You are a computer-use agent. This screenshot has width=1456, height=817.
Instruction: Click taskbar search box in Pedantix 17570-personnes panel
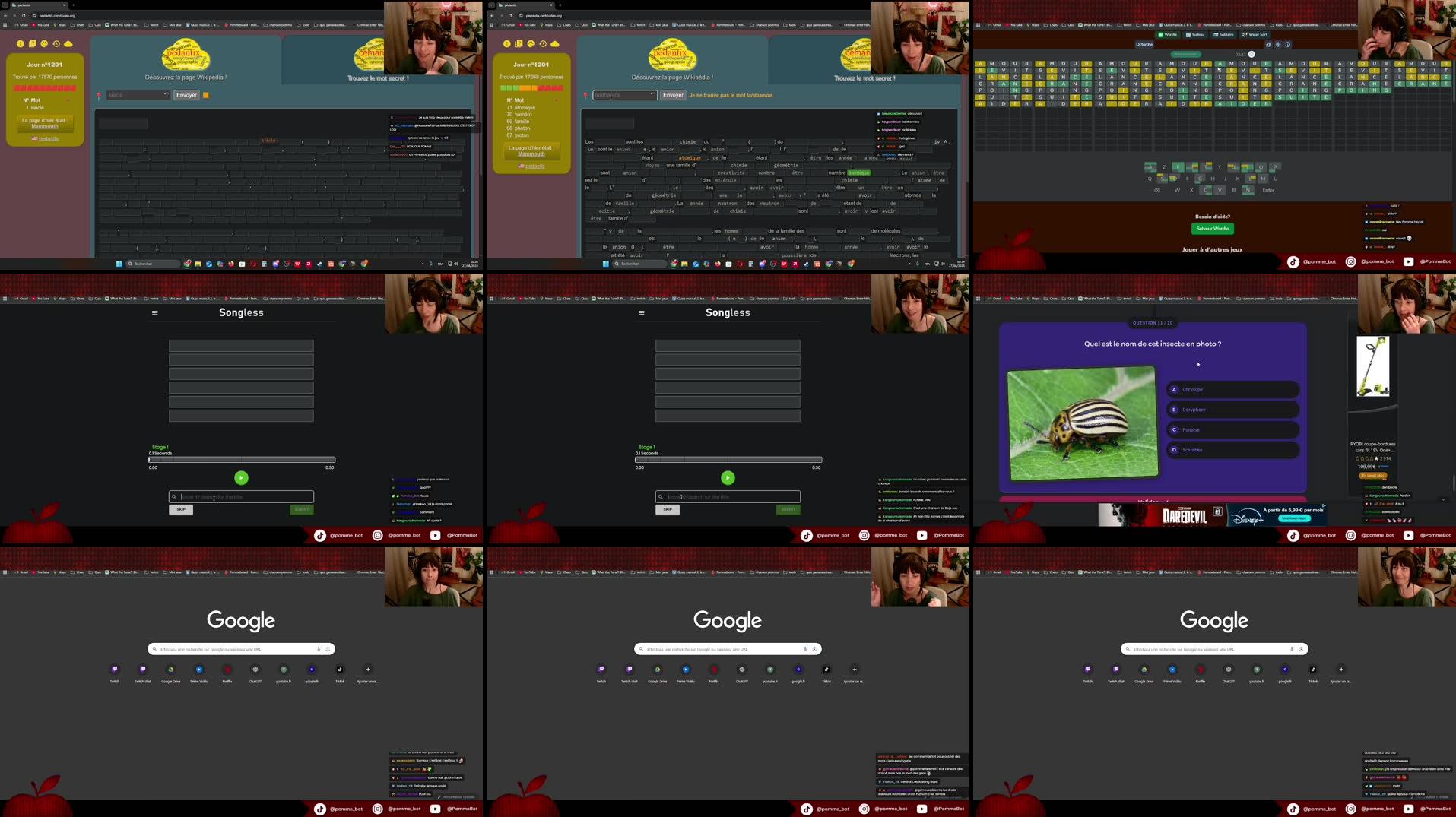153,264
